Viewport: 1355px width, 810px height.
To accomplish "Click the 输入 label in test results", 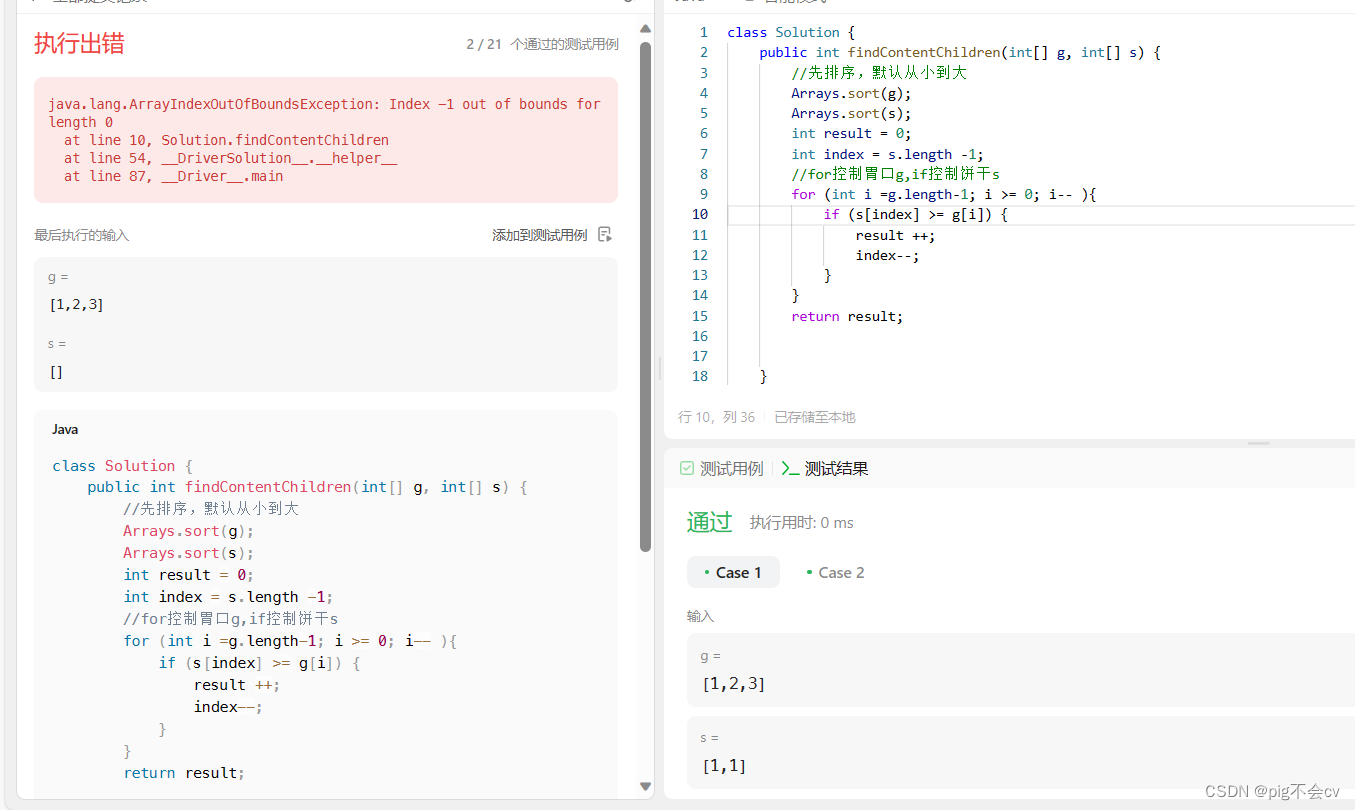I will 701,616.
